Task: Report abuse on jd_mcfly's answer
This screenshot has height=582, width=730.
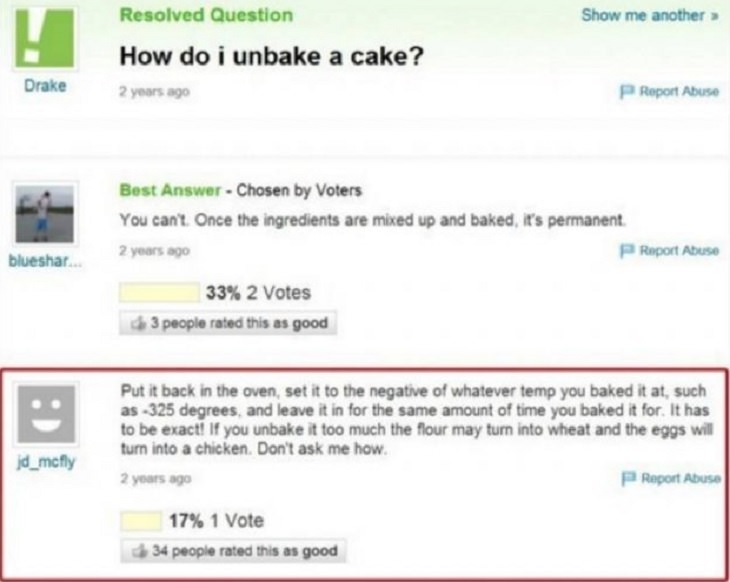Action: click(671, 478)
